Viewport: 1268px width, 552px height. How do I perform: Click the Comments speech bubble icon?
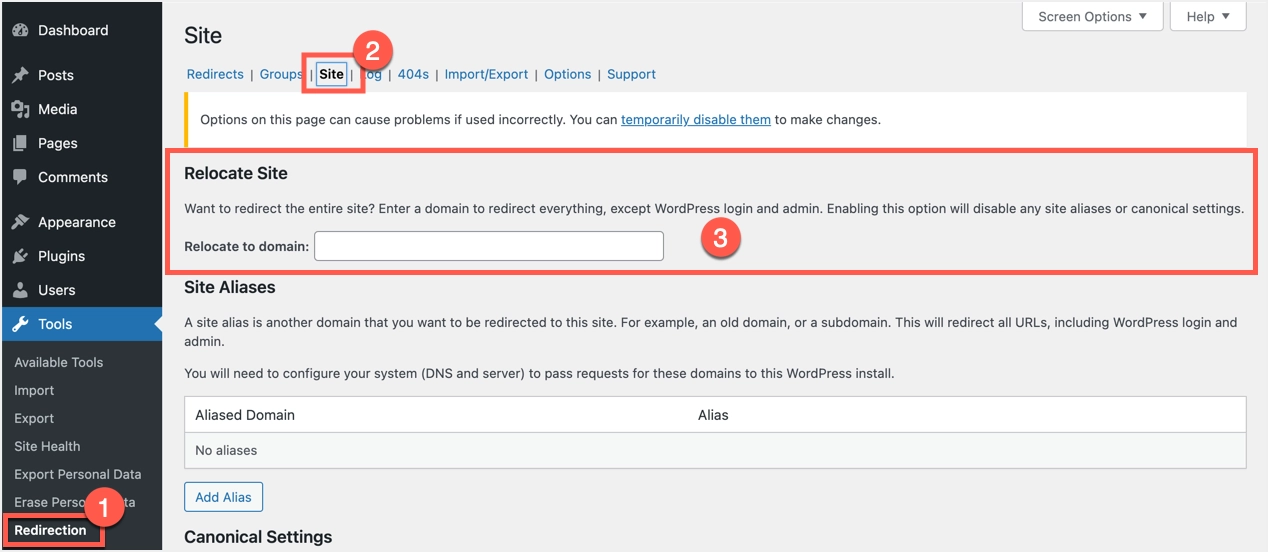20,177
